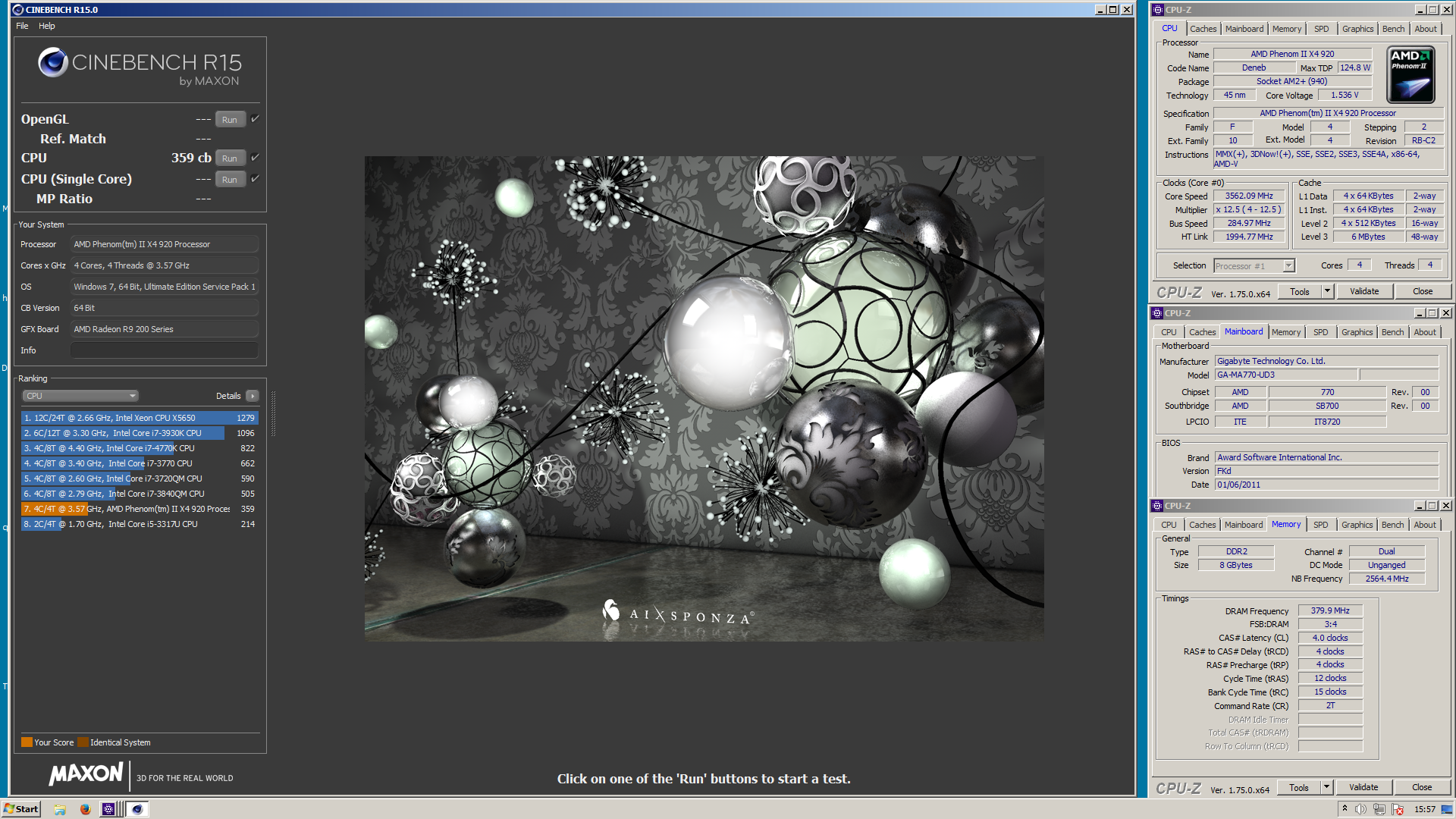This screenshot has height=819, width=1456.
Task: Click Tools button in the Memory window
Action: point(1299,787)
